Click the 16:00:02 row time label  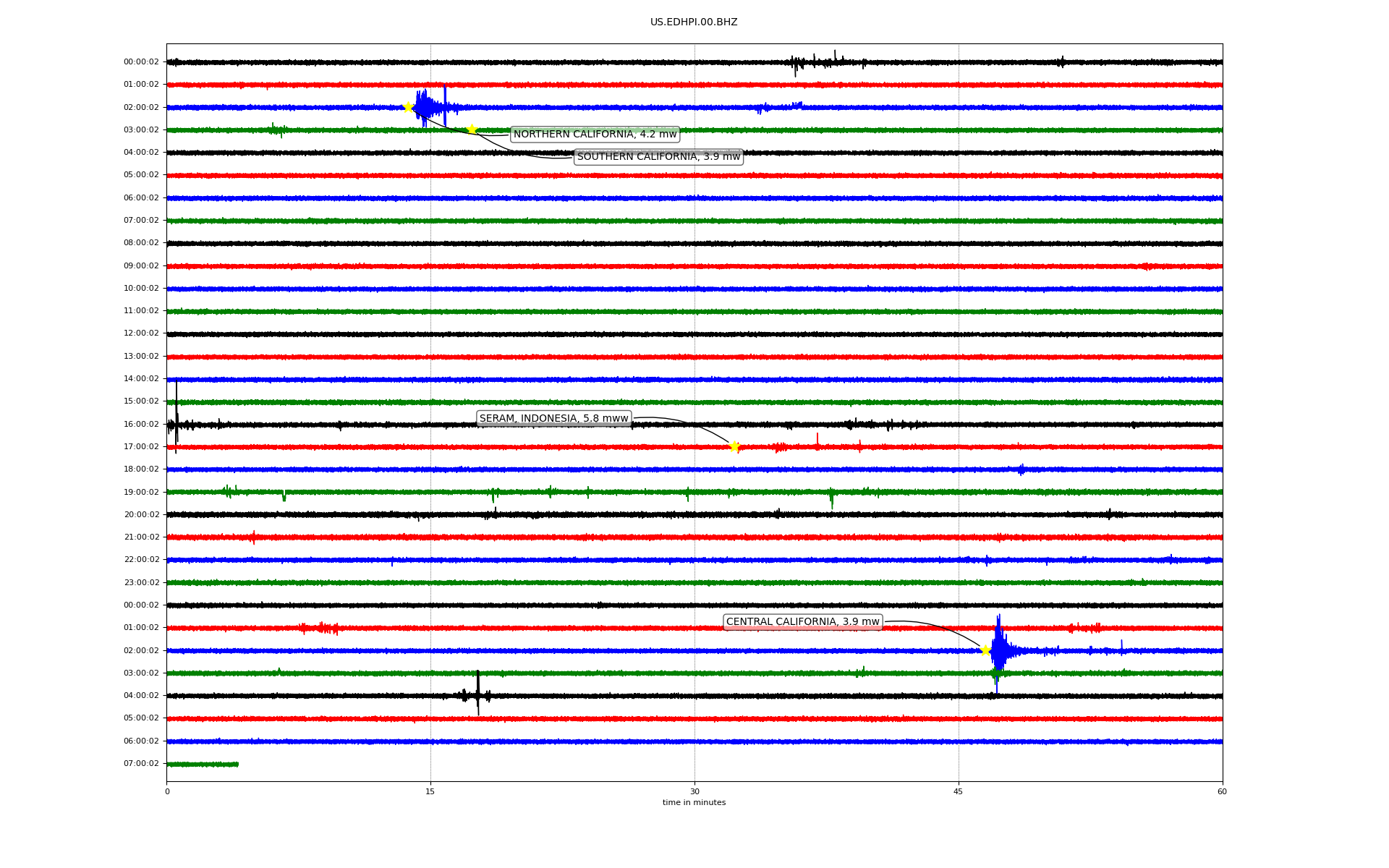click(141, 424)
